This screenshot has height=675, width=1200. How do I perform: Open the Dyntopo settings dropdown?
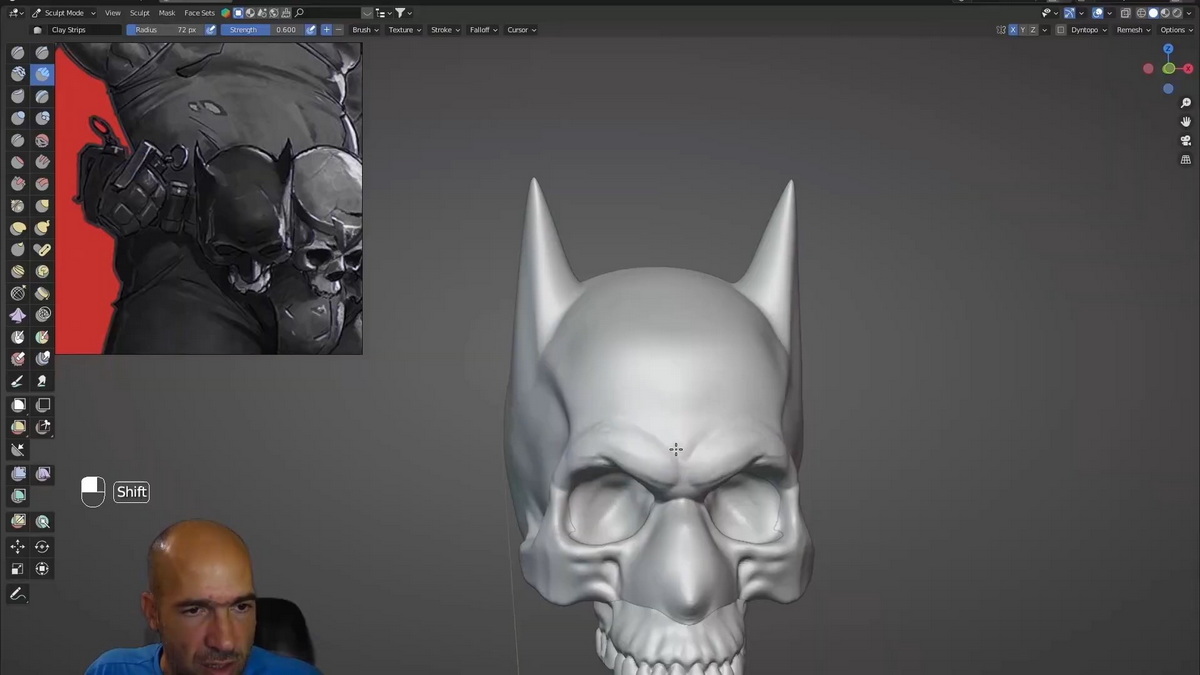(x=1088, y=30)
